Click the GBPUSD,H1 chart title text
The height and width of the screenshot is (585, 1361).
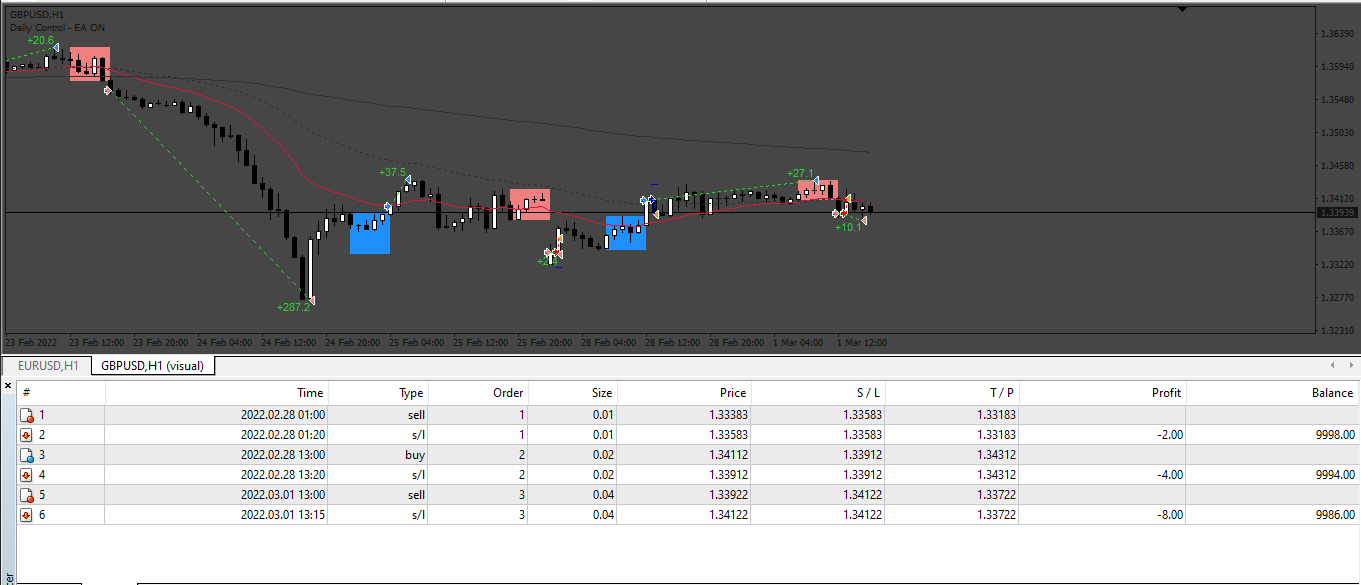tap(38, 15)
